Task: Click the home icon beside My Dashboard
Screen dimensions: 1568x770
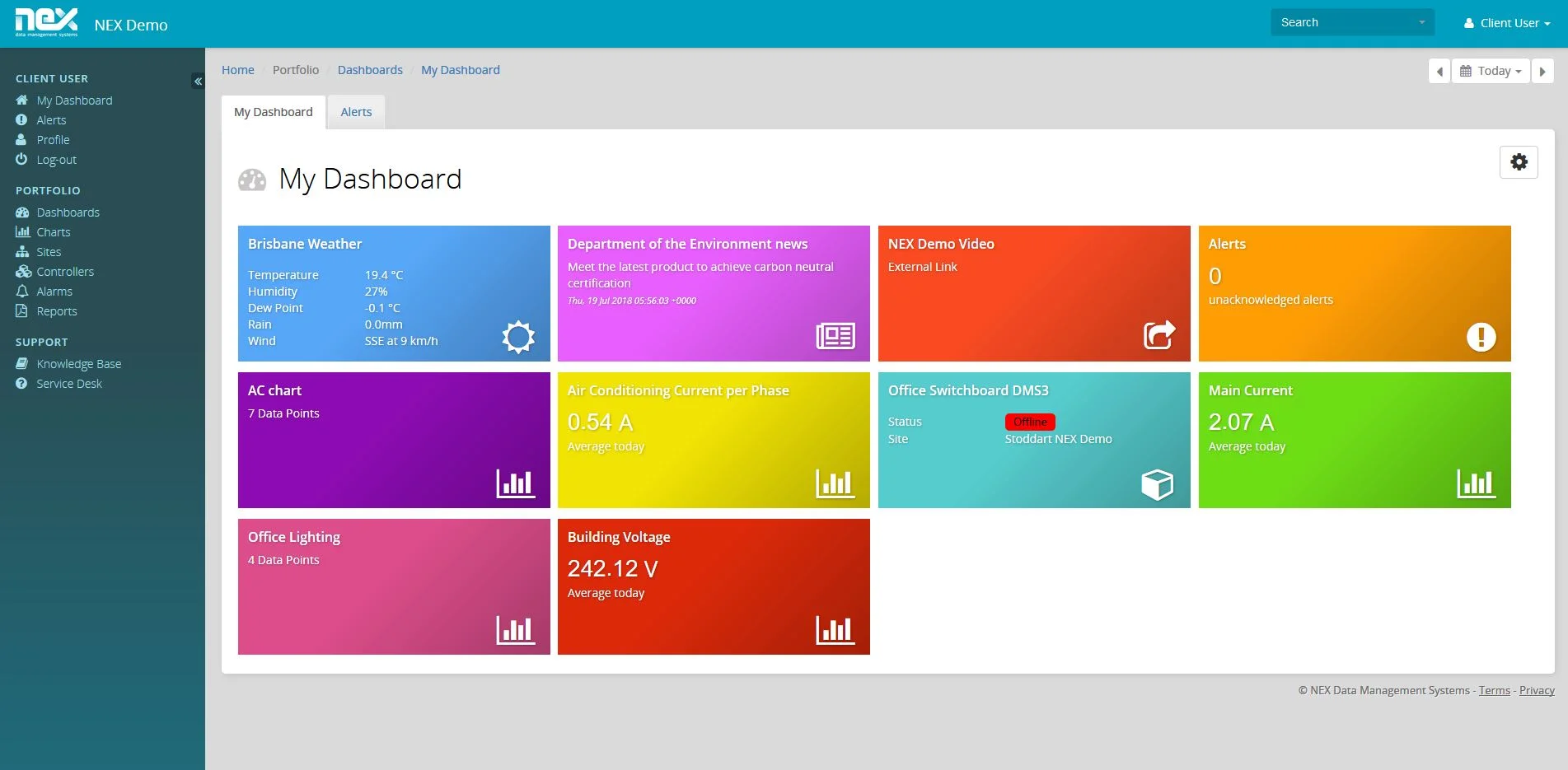Action: click(22, 100)
